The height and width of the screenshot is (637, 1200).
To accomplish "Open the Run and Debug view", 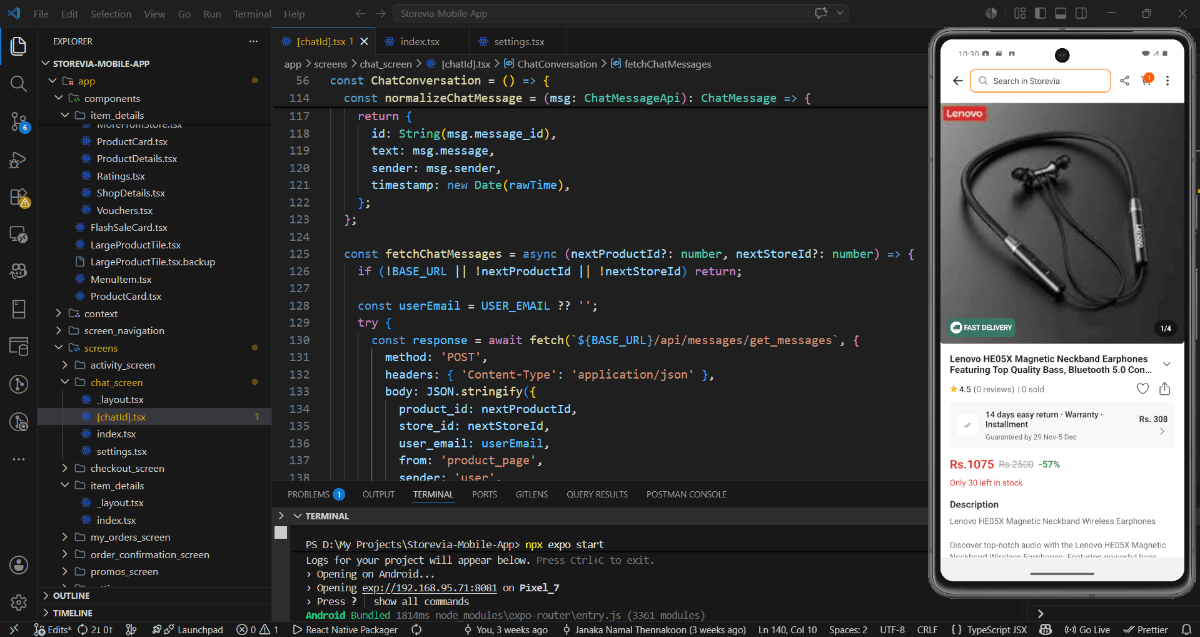I will [18, 160].
